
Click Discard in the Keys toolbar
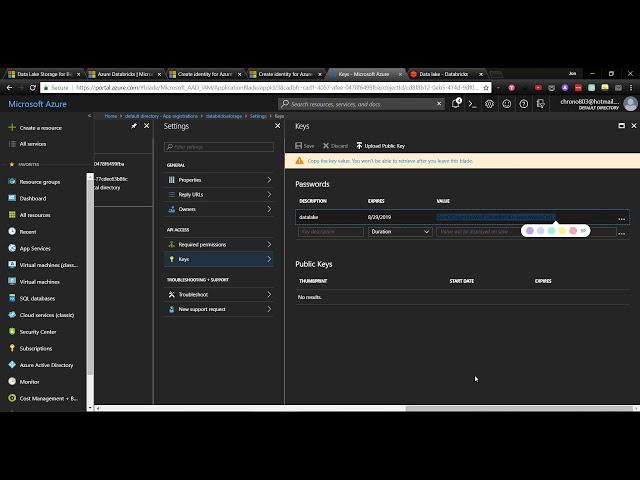pos(335,146)
